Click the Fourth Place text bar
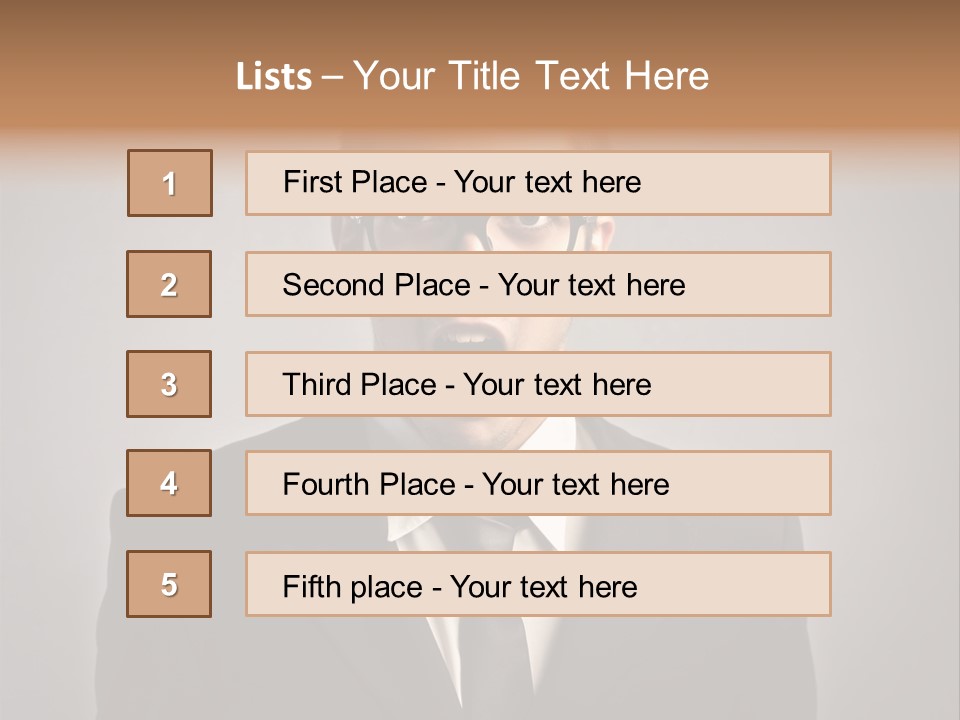This screenshot has width=960, height=720. [538, 483]
